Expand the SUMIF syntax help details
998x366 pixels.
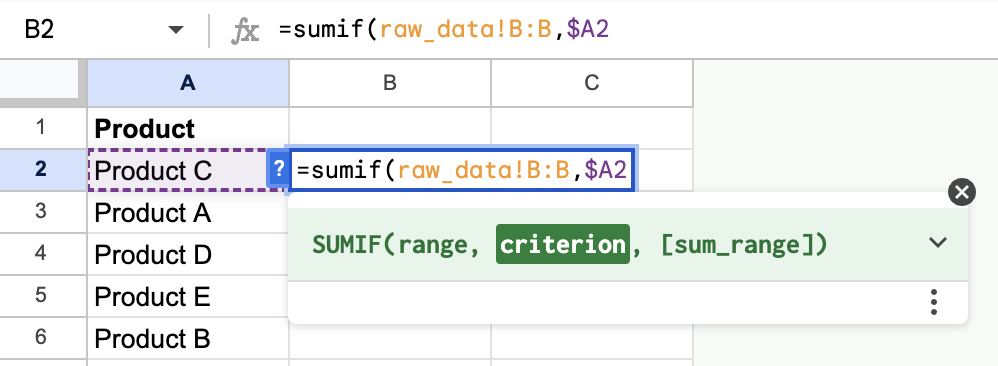pyautogui.click(x=938, y=243)
